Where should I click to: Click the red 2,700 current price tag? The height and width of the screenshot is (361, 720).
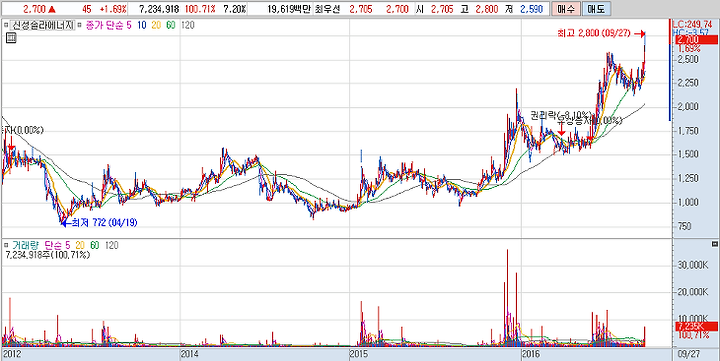pos(695,40)
